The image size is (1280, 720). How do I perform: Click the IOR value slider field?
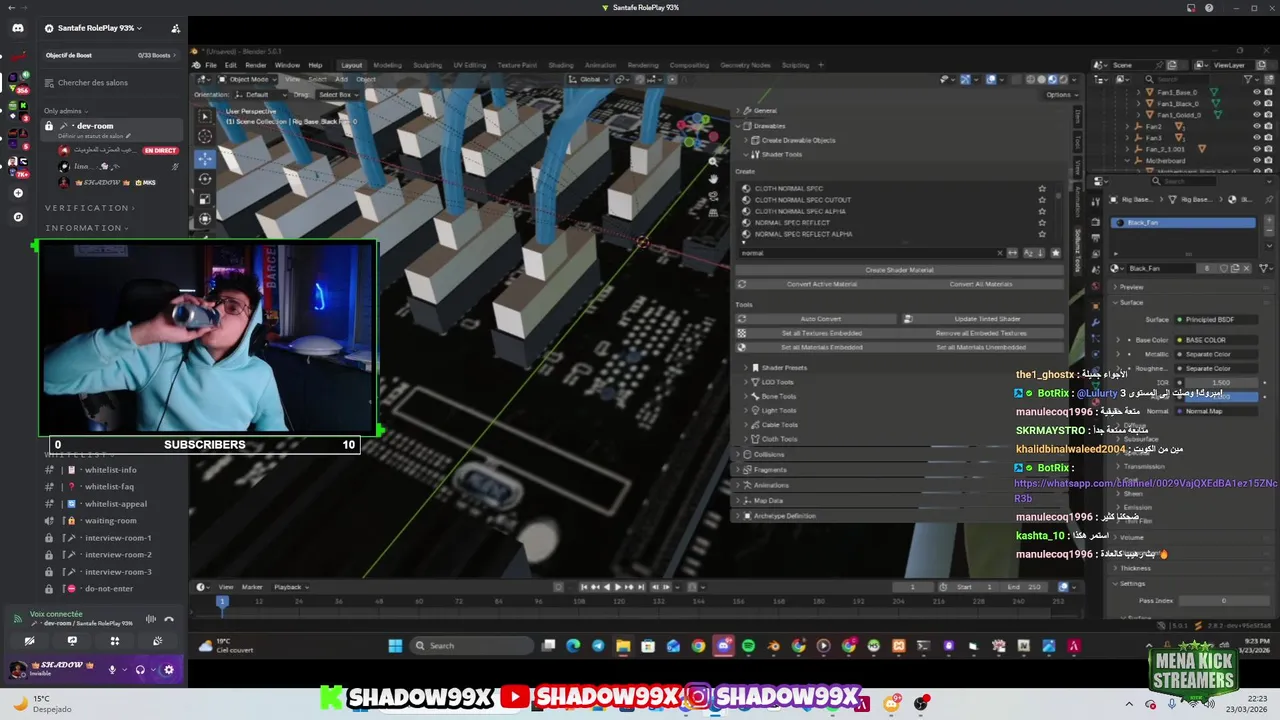click(1219, 383)
